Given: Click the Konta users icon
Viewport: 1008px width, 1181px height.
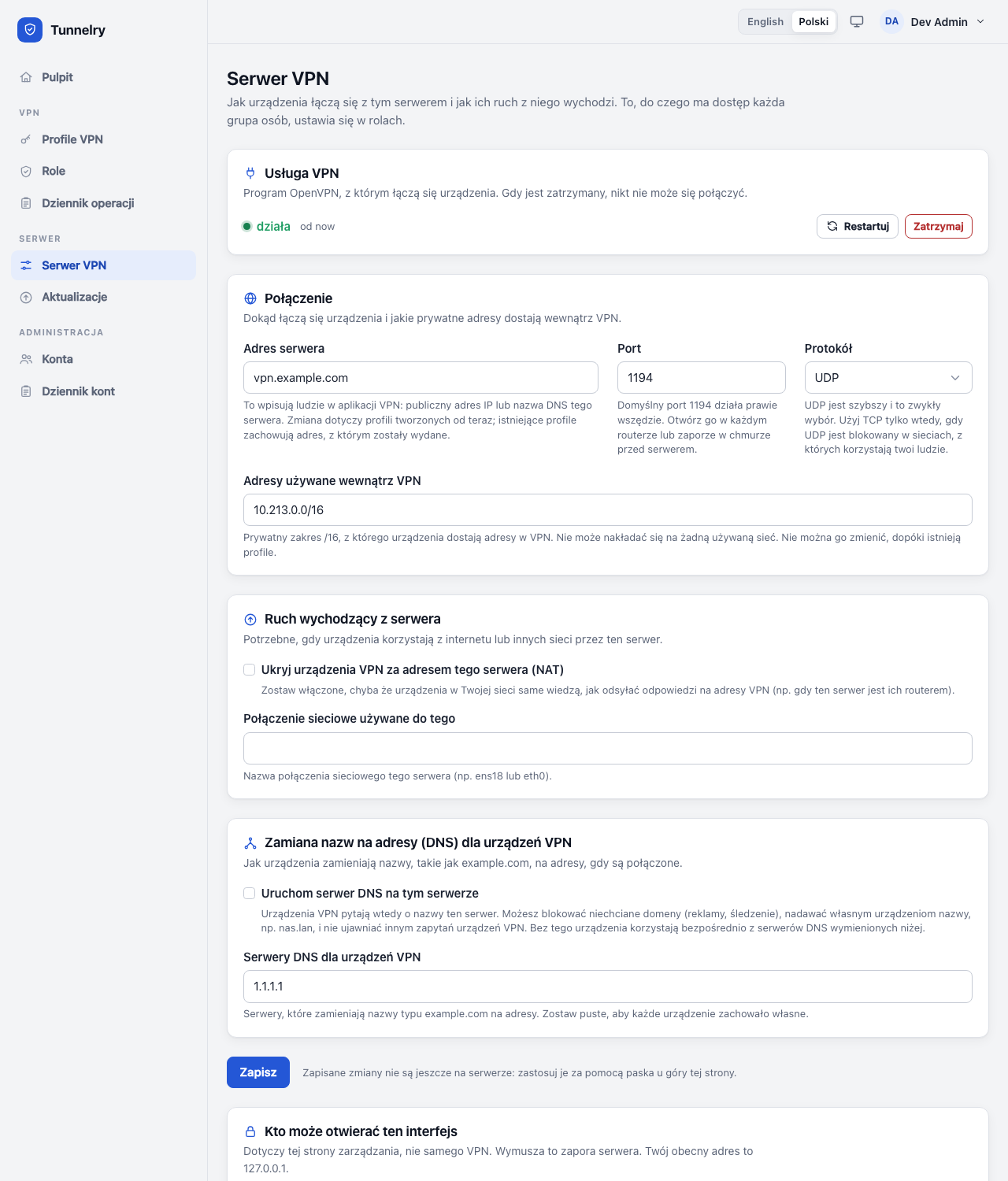Looking at the screenshot, I should point(26,359).
